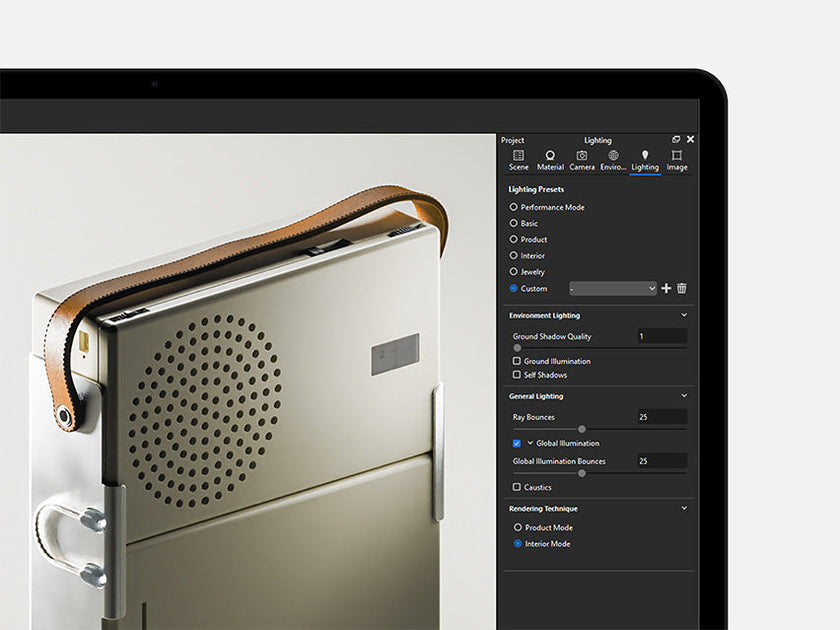This screenshot has height=630, width=840.
Task: Select the Lighting bulb icon
Action: pos(645,157)
